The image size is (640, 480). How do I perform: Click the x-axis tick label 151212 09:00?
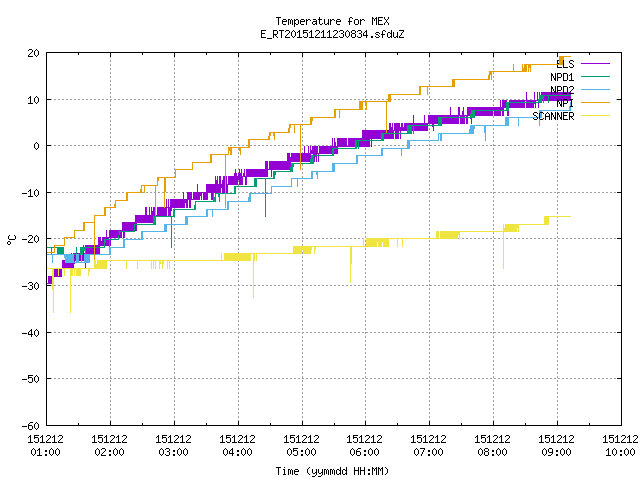[556, 446]
